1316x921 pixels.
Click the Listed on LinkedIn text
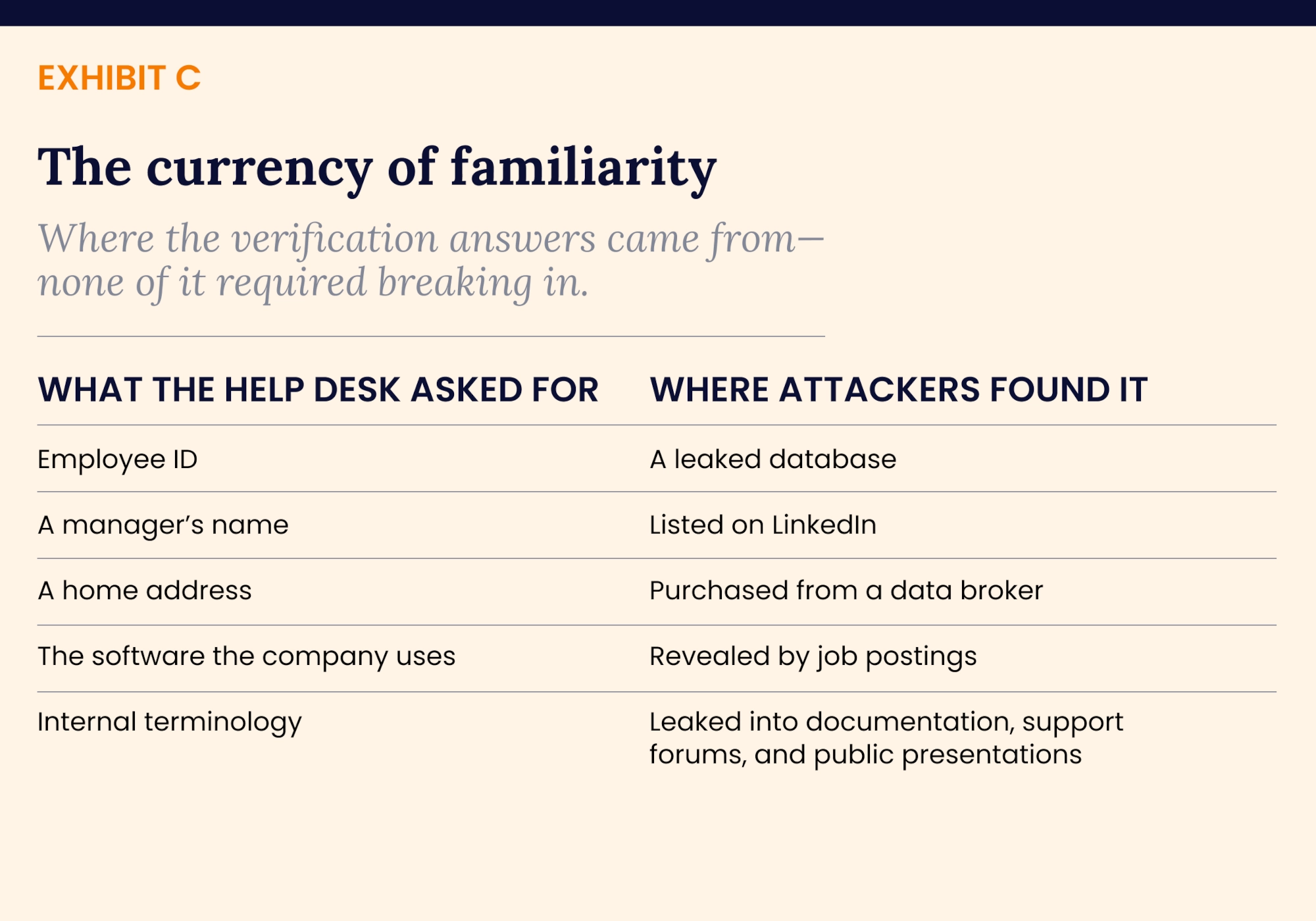(x=763, y=525)
